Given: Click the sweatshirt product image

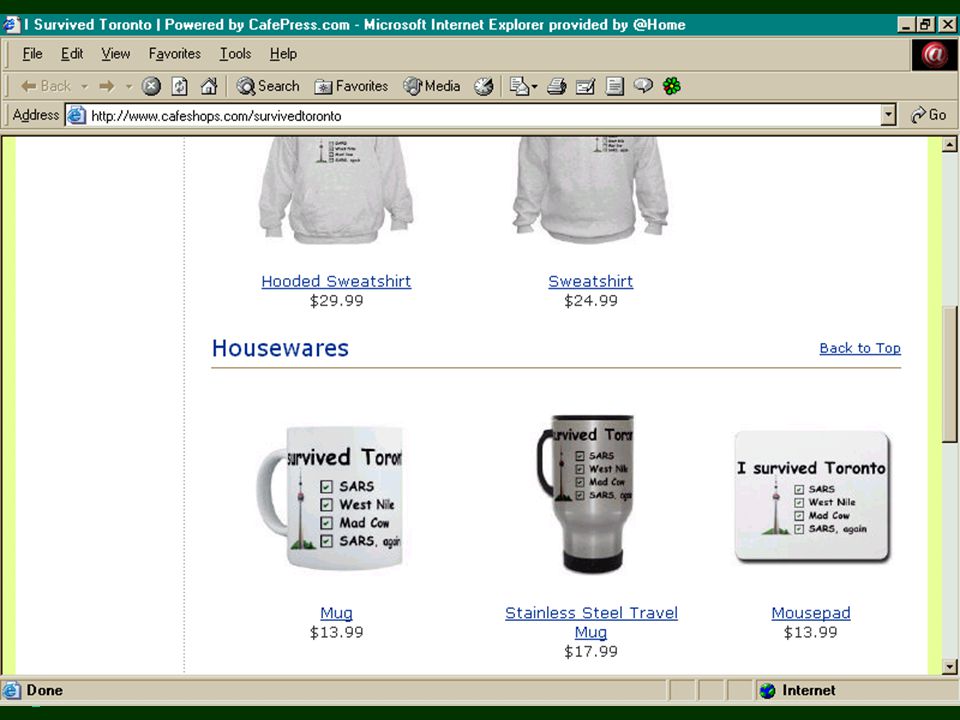Looking at the screenshot, I should click(x=591, y=190).
